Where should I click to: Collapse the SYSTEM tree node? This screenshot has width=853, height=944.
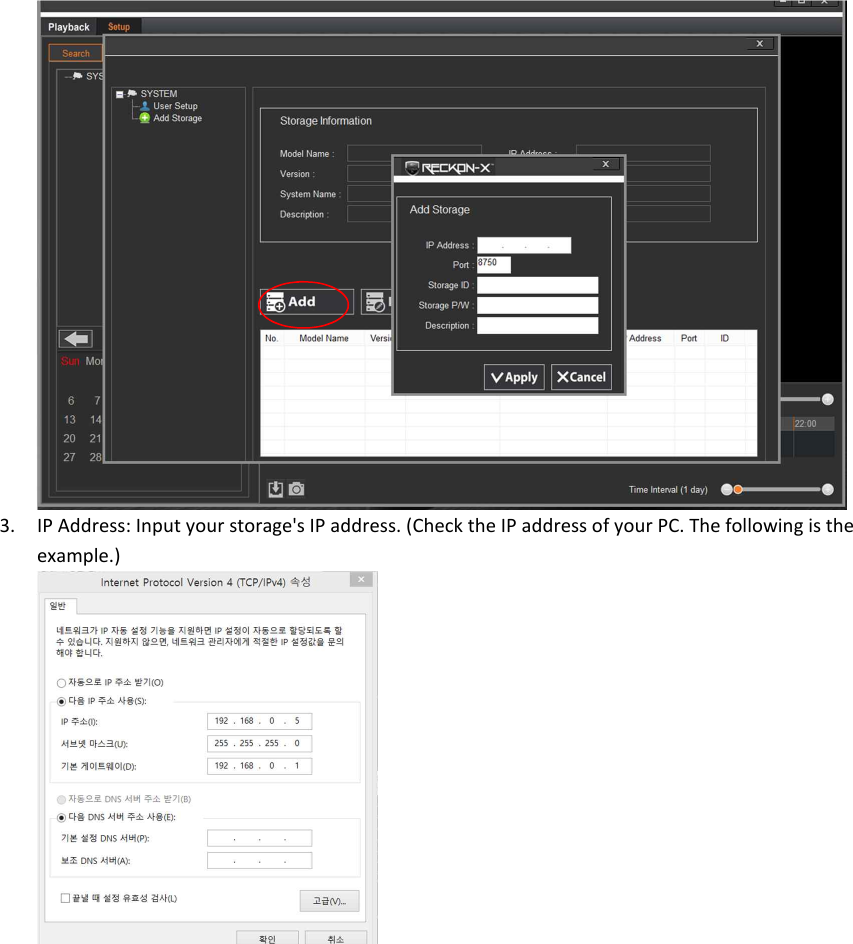pyautogui.click(x=119, y=93)
